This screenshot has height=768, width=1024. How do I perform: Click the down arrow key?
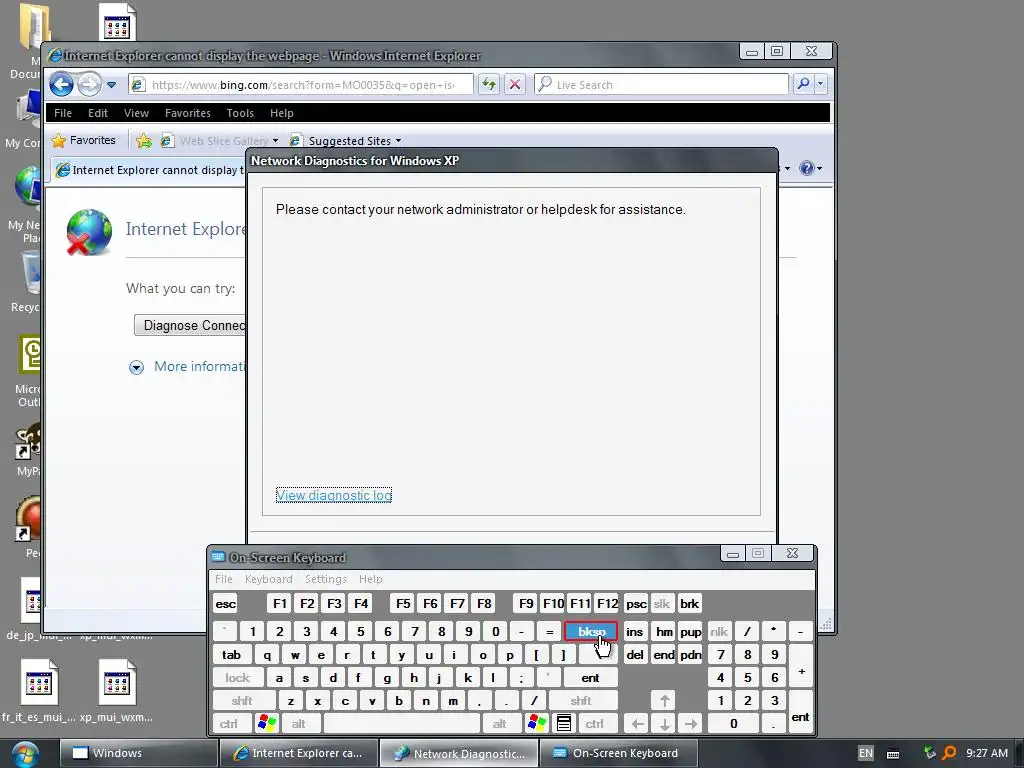(664, 724)
